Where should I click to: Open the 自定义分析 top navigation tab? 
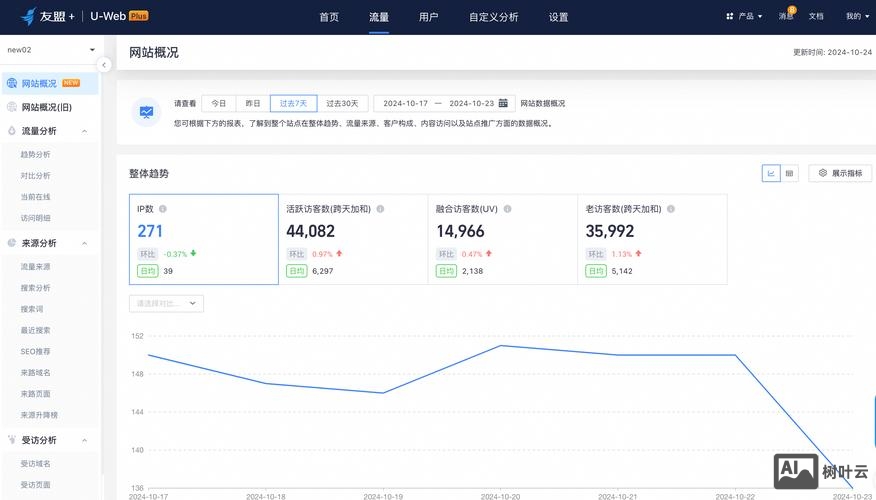pyautogui.click(x=494, y=17)
